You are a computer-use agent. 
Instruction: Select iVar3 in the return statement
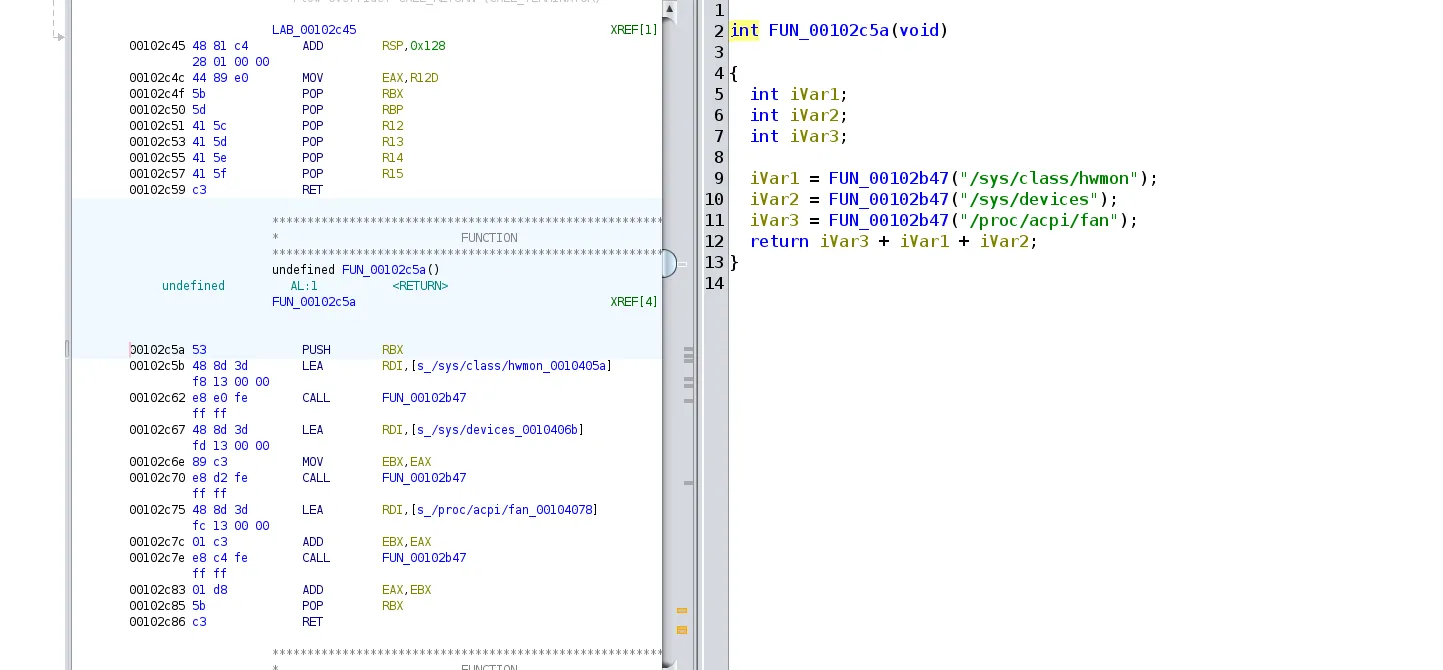coord(844,241)
